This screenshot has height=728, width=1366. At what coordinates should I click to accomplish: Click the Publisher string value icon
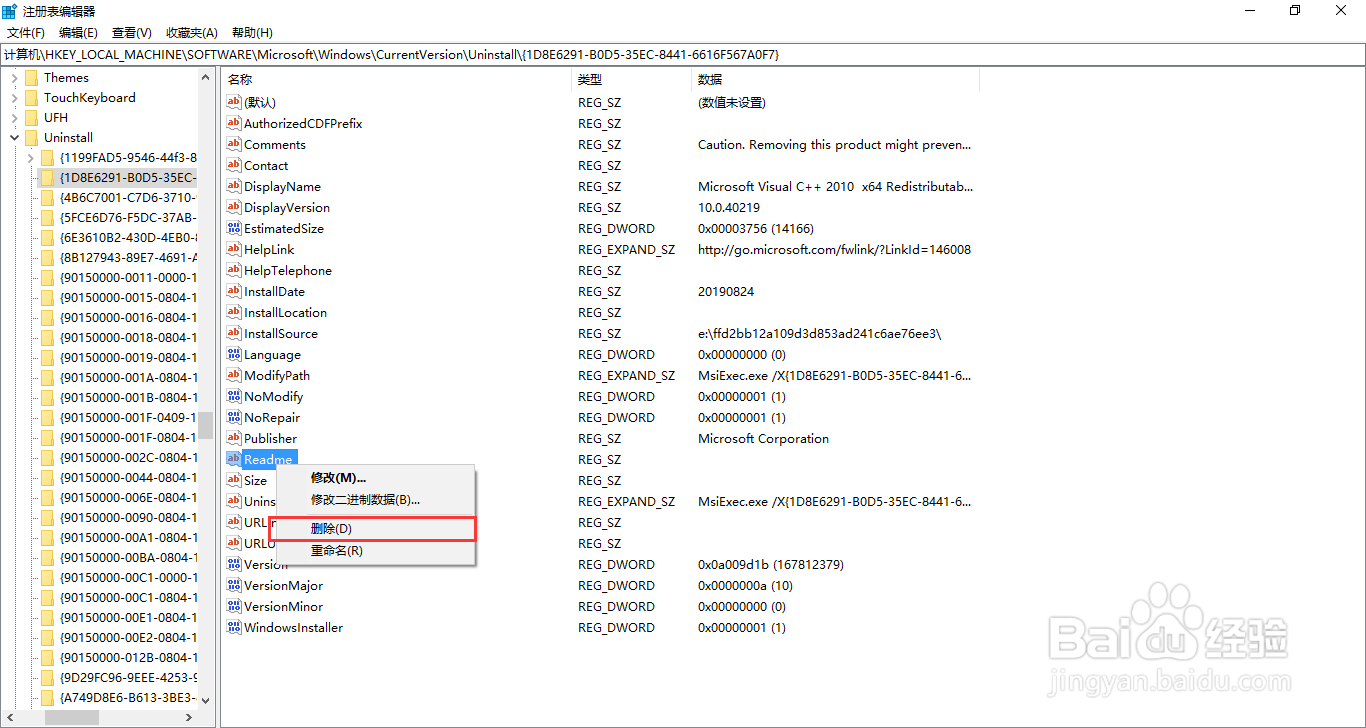point(234,438)
